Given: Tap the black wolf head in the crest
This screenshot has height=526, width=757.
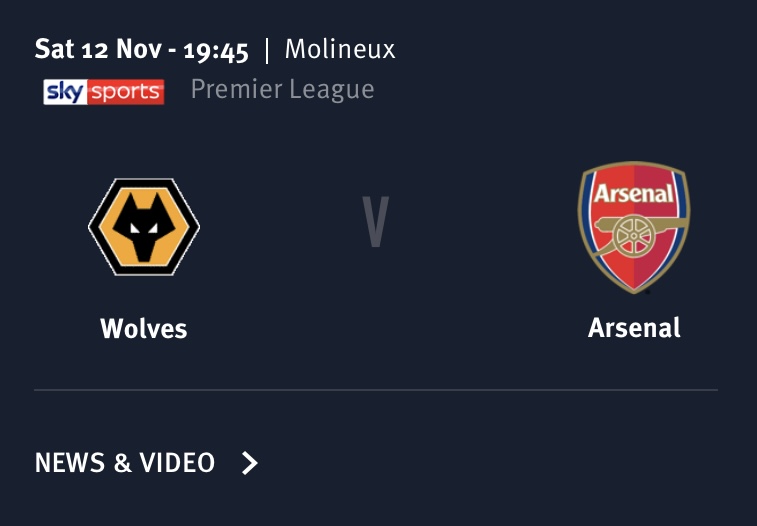Looking at the screenshot, I should [144, 227].
